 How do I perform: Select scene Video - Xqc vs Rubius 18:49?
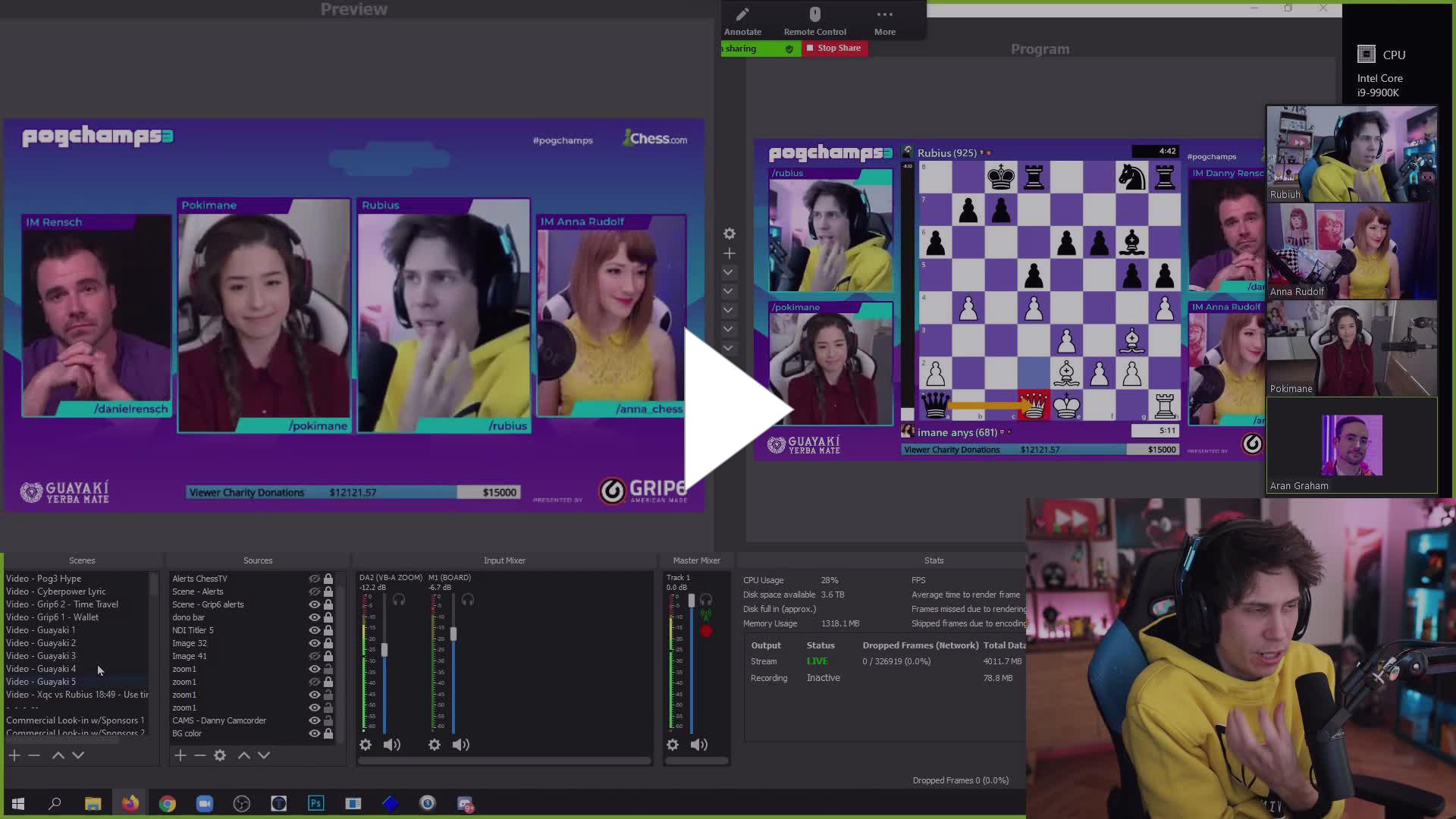point(76,695)
